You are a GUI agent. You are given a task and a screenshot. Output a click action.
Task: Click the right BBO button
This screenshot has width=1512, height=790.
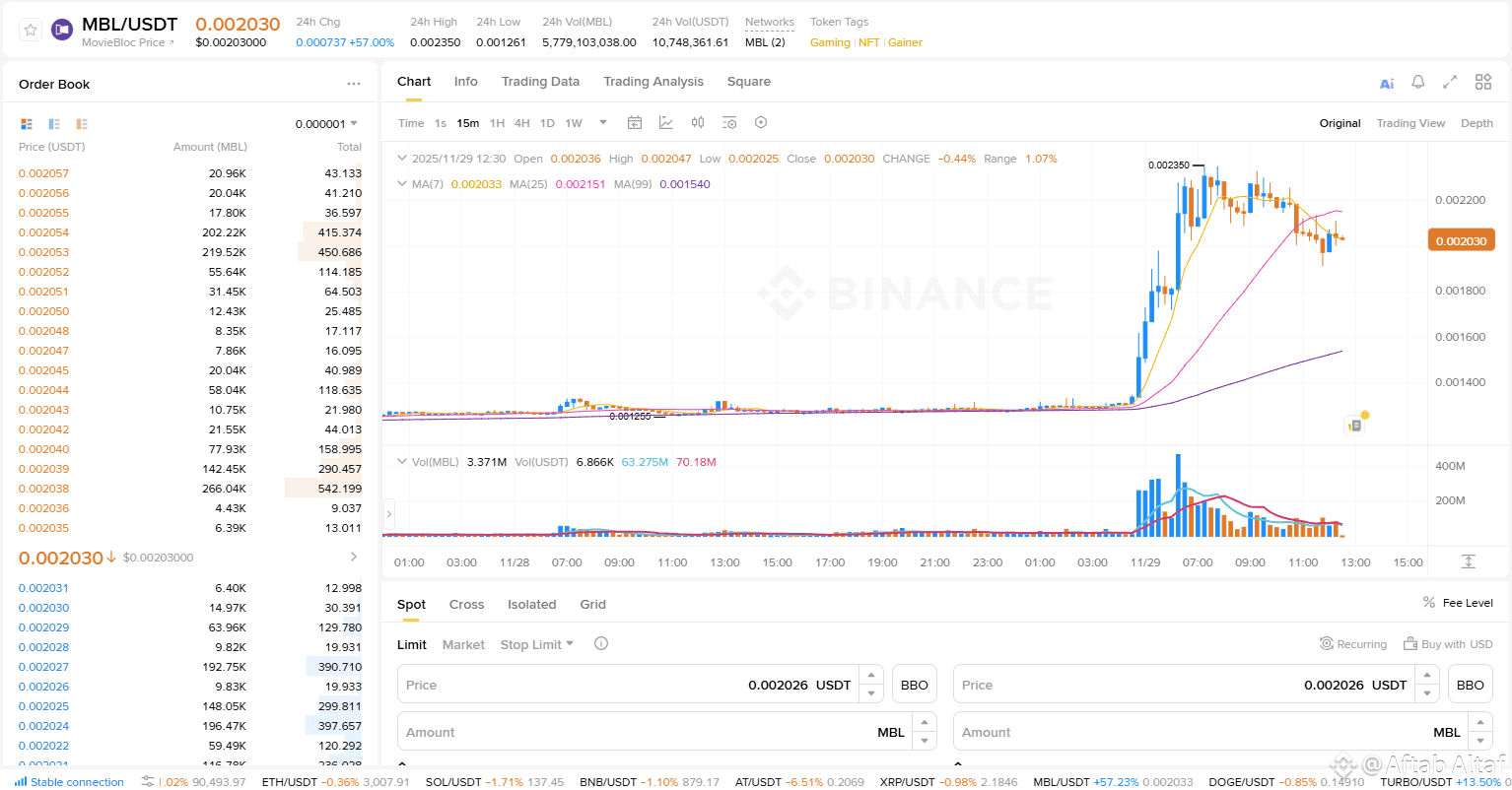click(x=1471, y=685)
